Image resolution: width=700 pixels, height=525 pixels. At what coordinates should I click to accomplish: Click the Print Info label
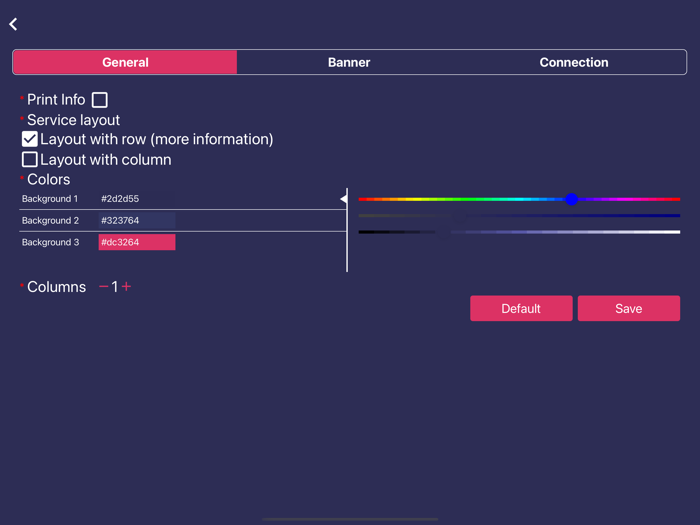click(x=56, y=100)
